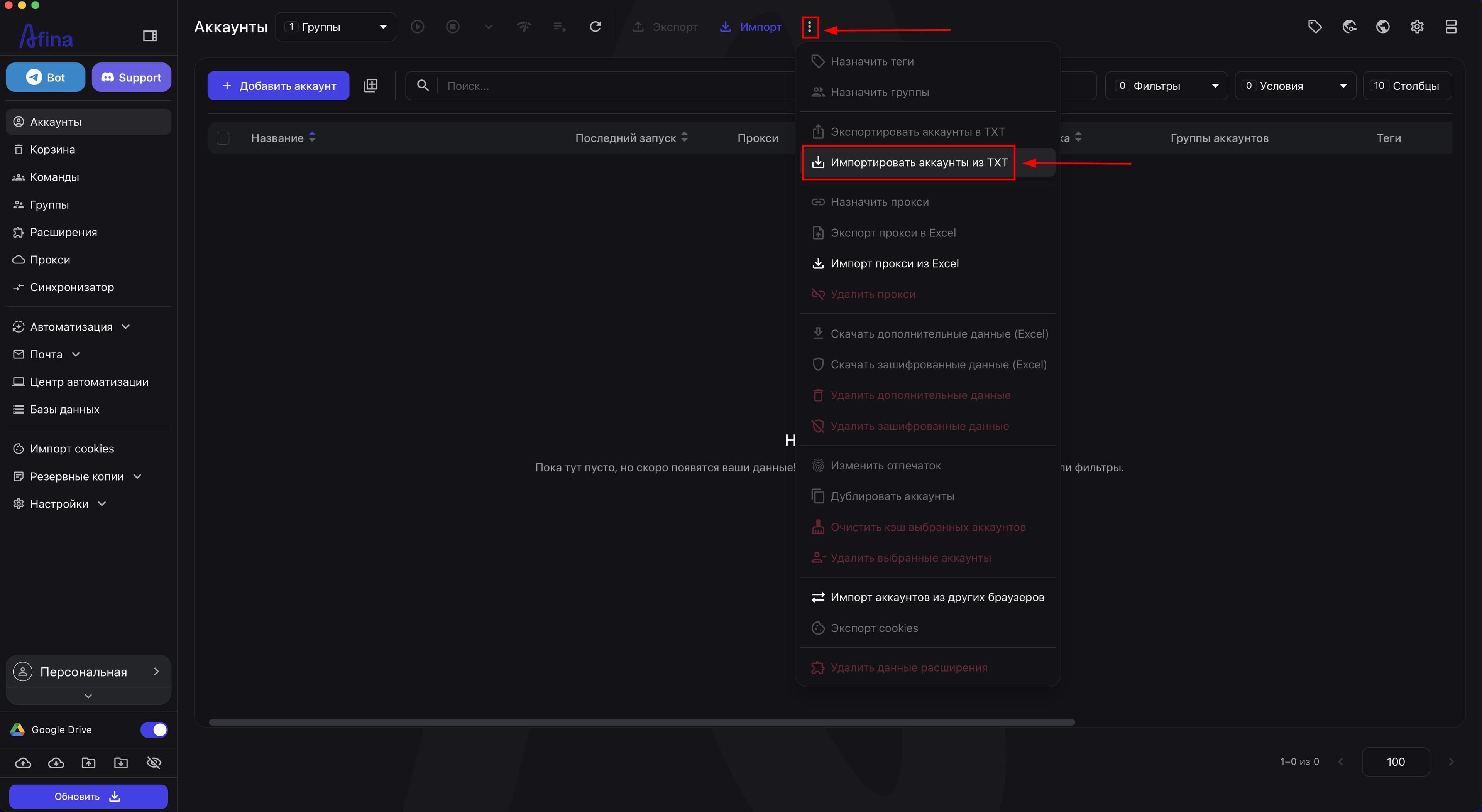
Task: Open the Telegram Bot button
Action: 46,77
